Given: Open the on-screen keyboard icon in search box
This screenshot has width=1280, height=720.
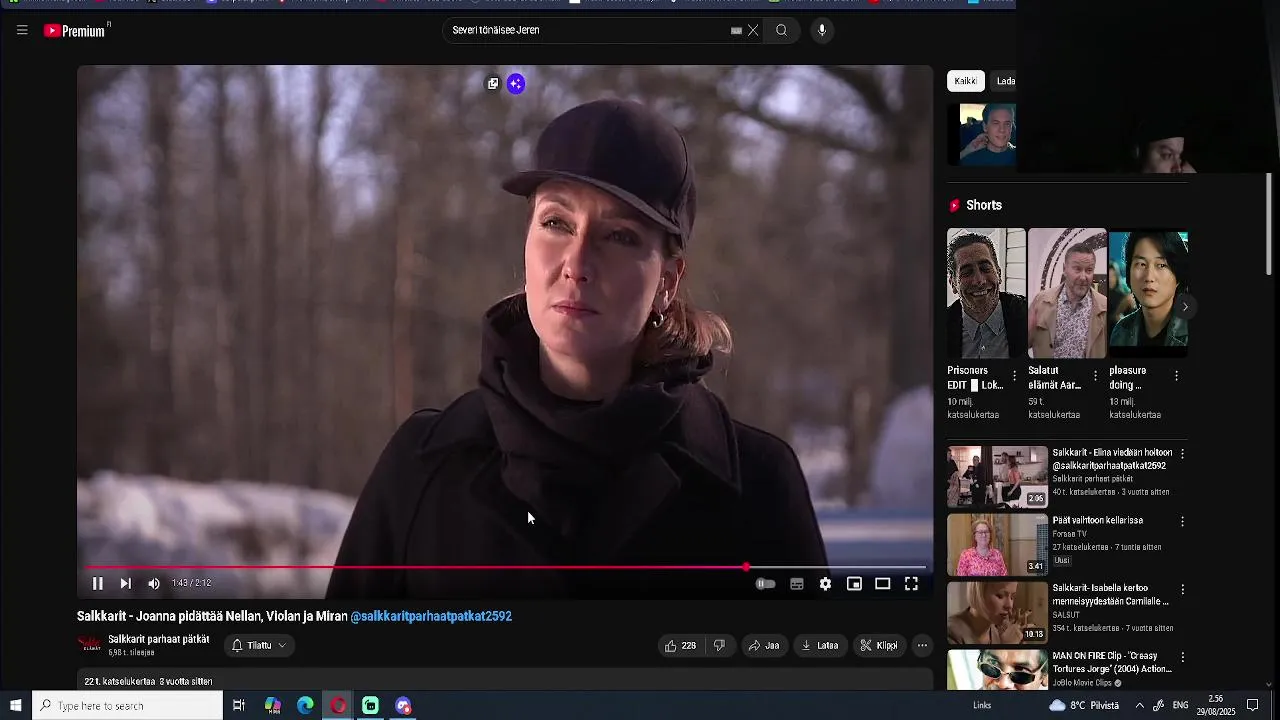Looking at the screenshot, I should [736, 30].
